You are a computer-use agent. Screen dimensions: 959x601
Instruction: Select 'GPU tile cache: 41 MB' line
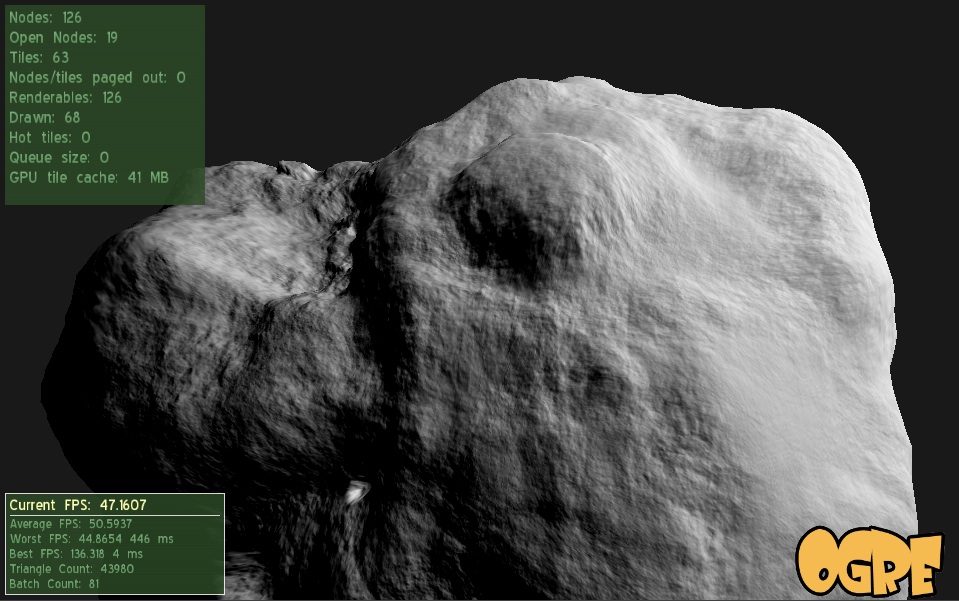coord(89,178)
